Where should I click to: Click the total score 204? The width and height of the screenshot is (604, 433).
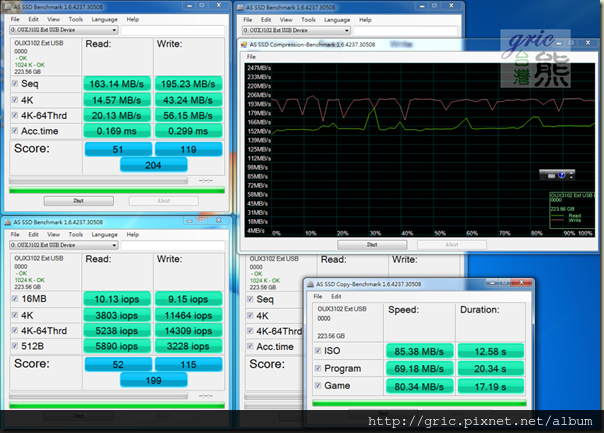(153, 165)
